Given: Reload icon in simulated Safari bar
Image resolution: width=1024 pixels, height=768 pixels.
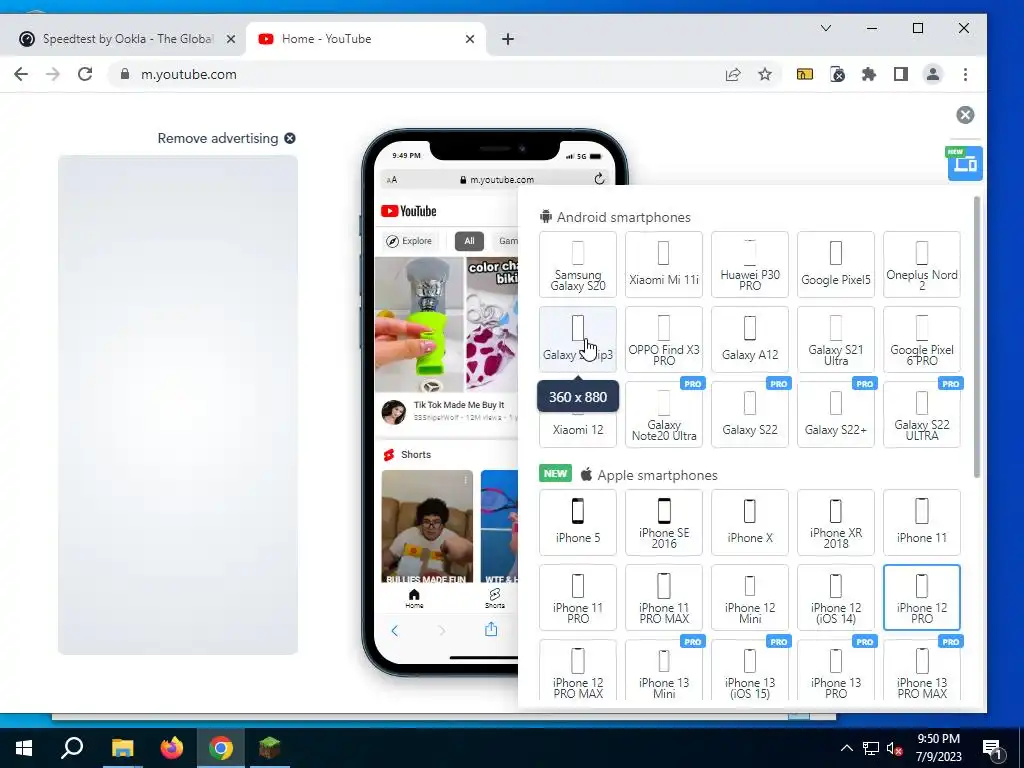Looking at the screenshot, I should 599,179.
